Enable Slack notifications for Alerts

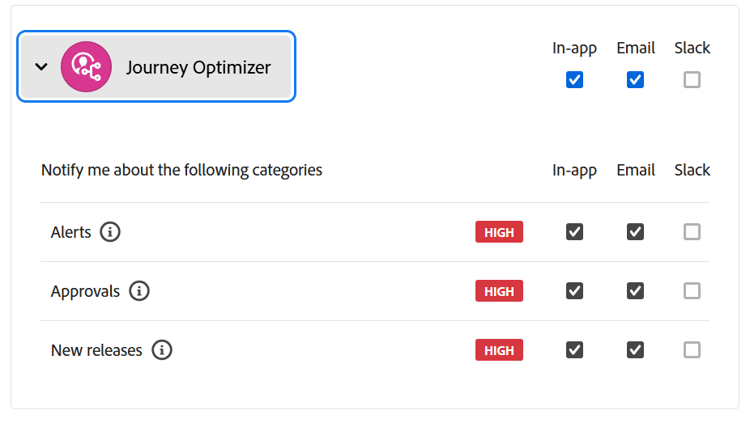pyautogui.click(x=692, y=232)
